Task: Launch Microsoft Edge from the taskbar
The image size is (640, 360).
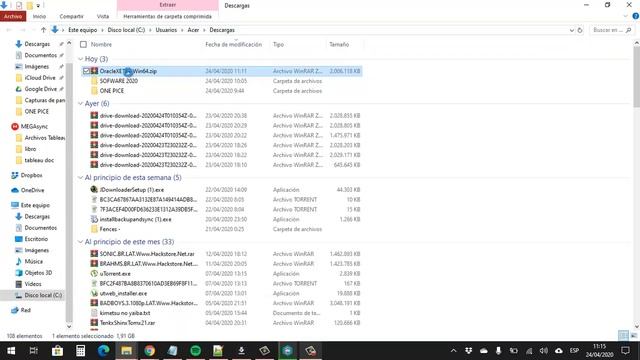Action: coord(103,351)
